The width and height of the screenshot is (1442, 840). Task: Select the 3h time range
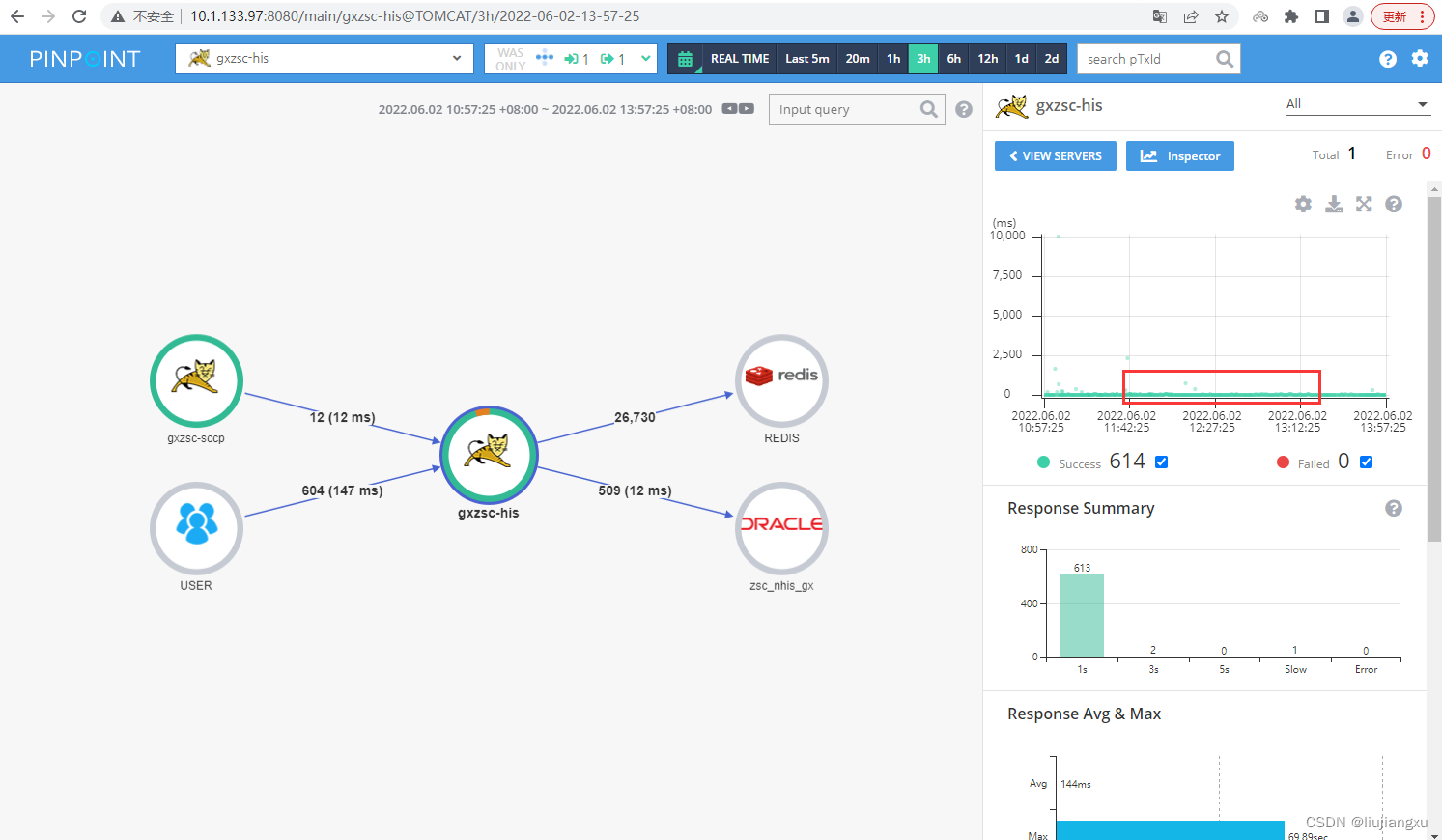[923, 59]
